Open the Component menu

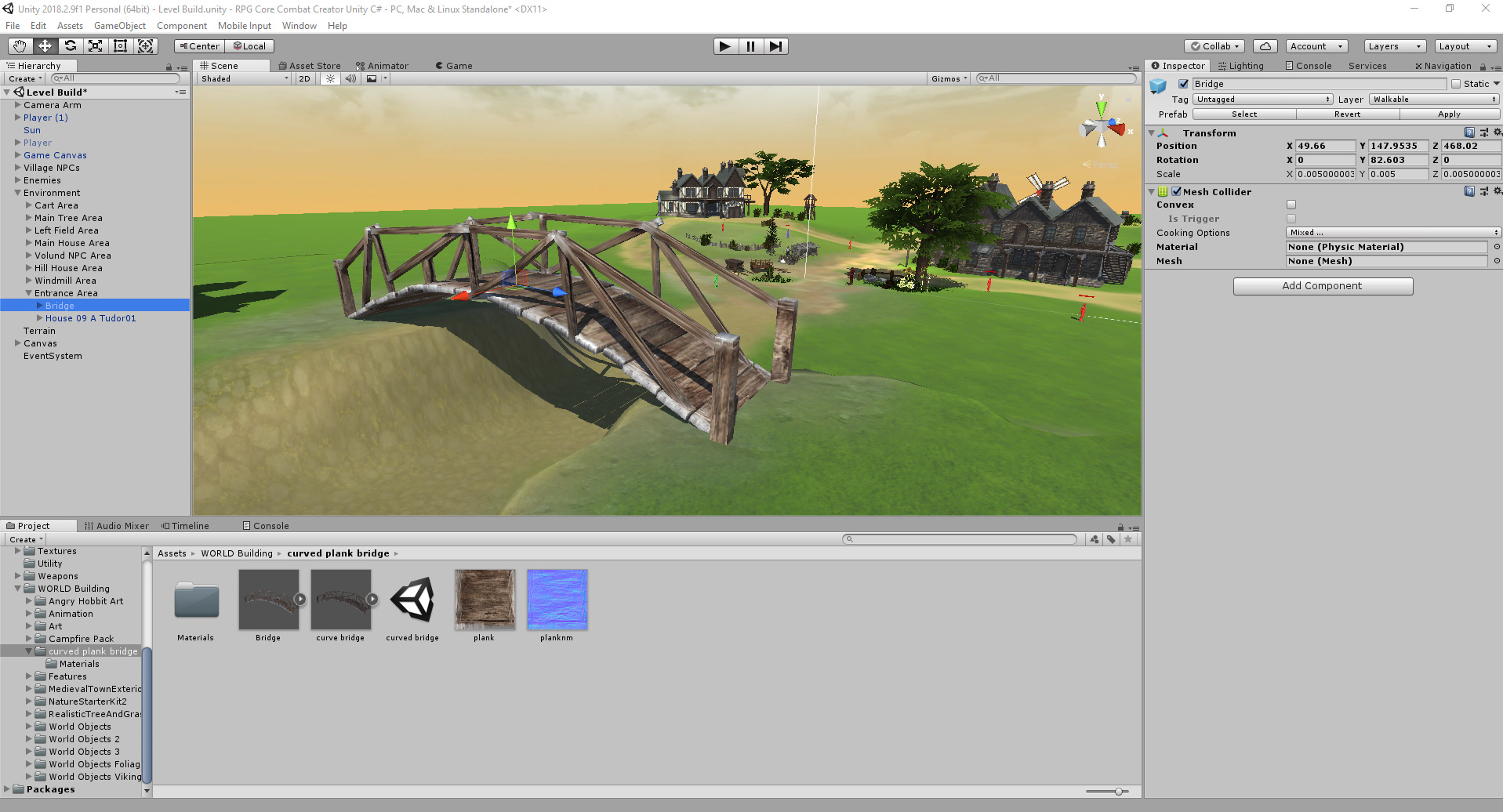coord(181,26)
